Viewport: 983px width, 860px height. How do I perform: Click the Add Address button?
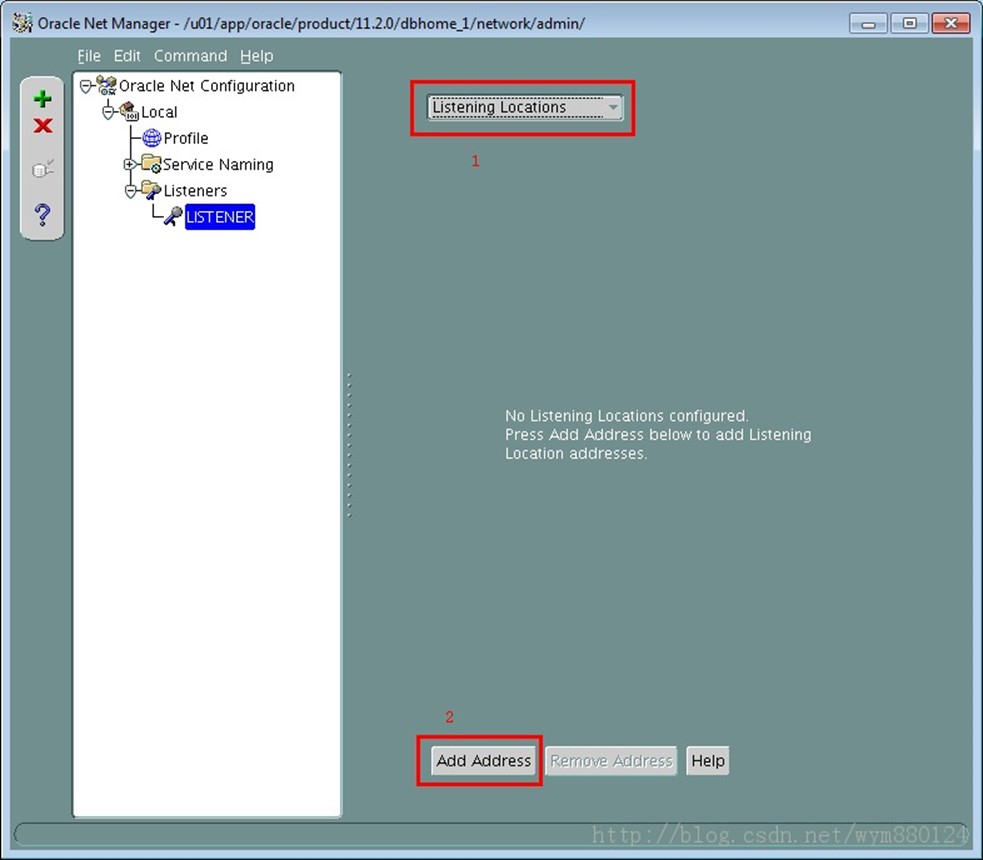[483, 760]
